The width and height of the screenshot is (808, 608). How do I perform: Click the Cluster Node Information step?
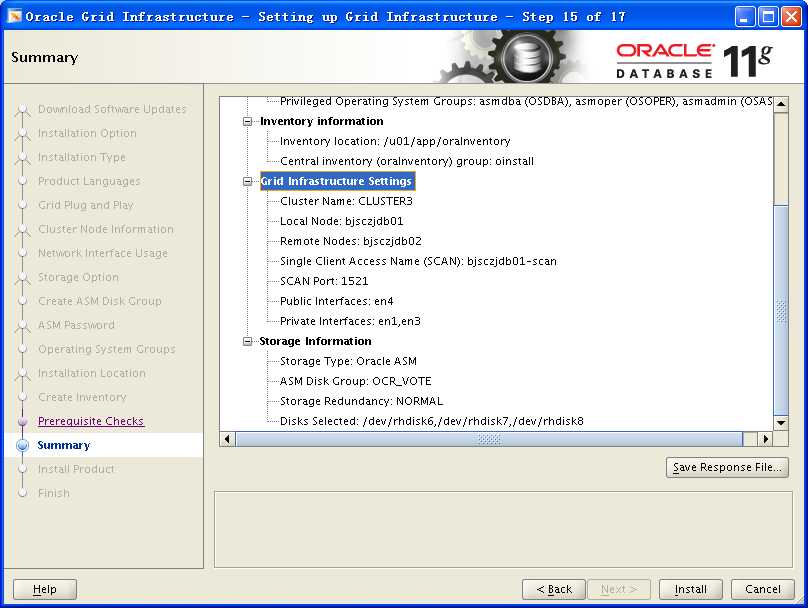[x=106, y=229]
